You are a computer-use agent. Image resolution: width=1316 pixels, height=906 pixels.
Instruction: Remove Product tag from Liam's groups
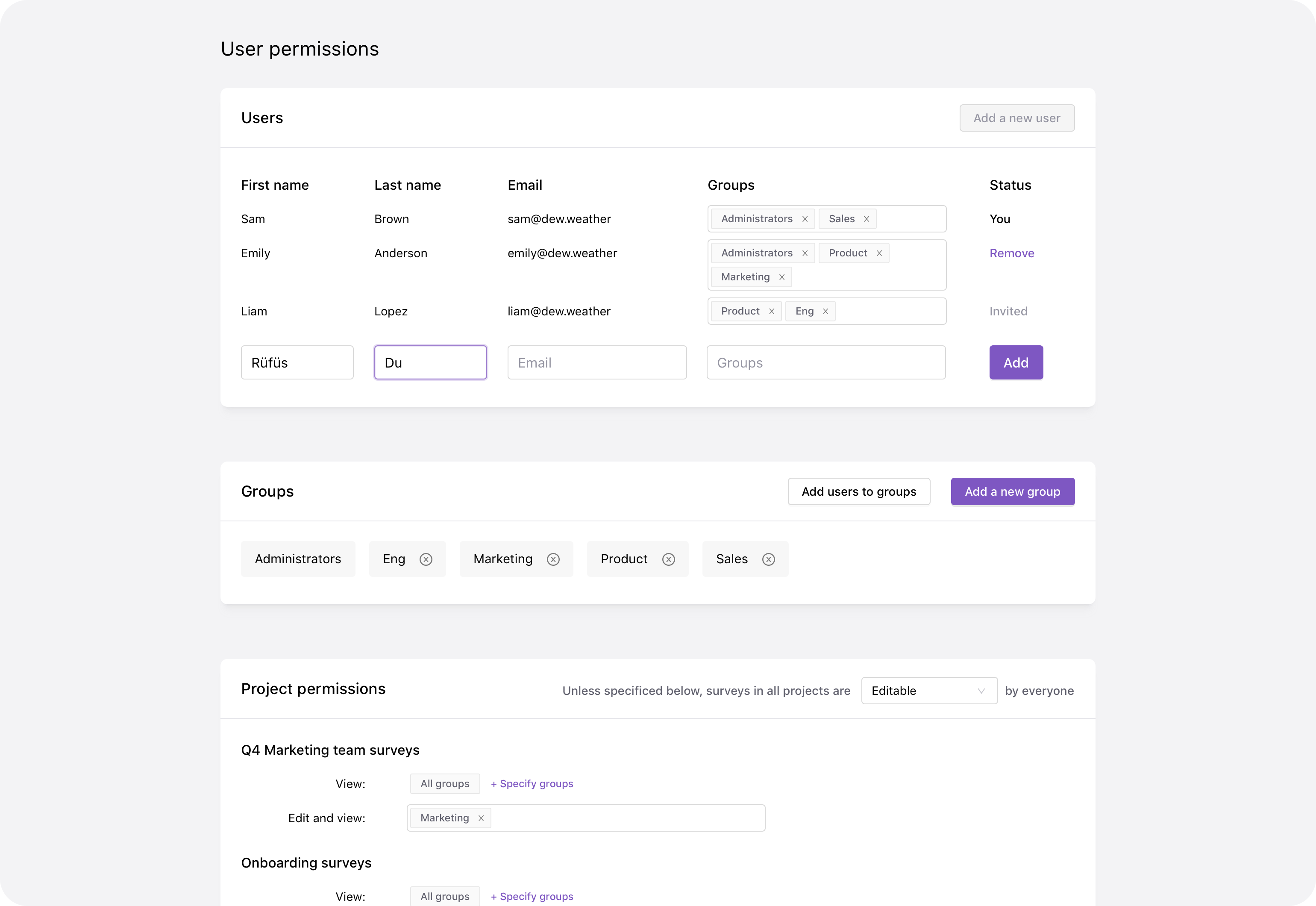[771, 311]
